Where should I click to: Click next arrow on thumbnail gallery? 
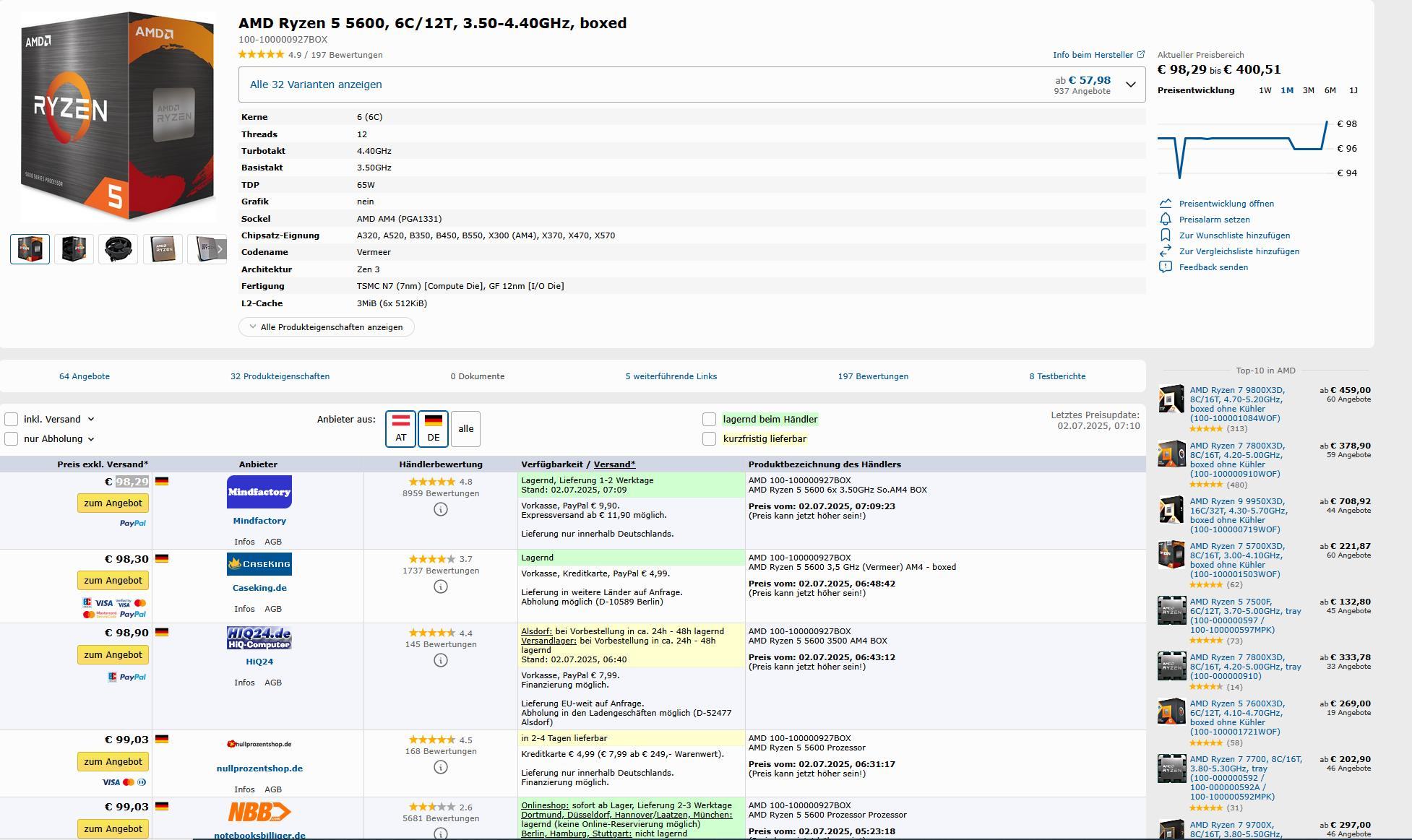point(220,249)
